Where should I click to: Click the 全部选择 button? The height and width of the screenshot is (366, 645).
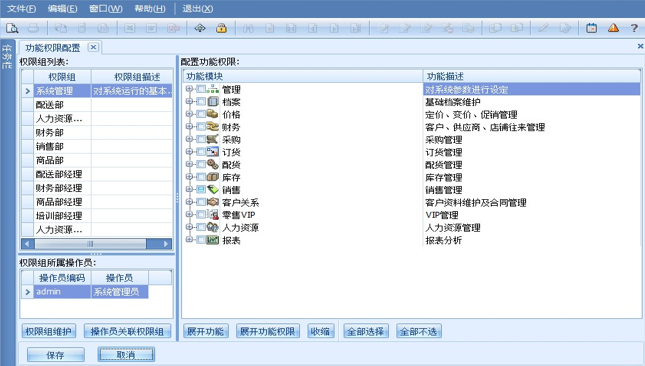pos(366,331)
